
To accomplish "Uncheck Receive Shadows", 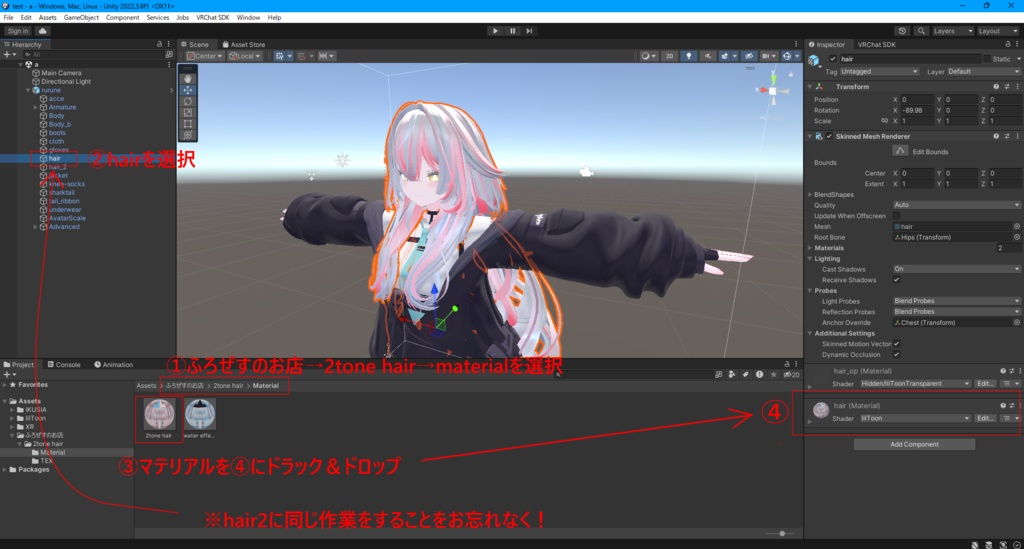I will [897, 280].
